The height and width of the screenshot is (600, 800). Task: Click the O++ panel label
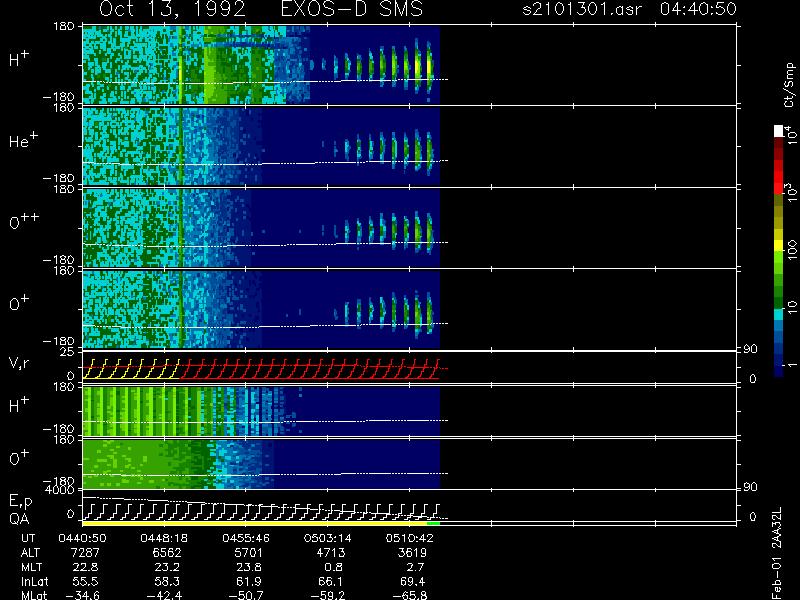(23, 221)
